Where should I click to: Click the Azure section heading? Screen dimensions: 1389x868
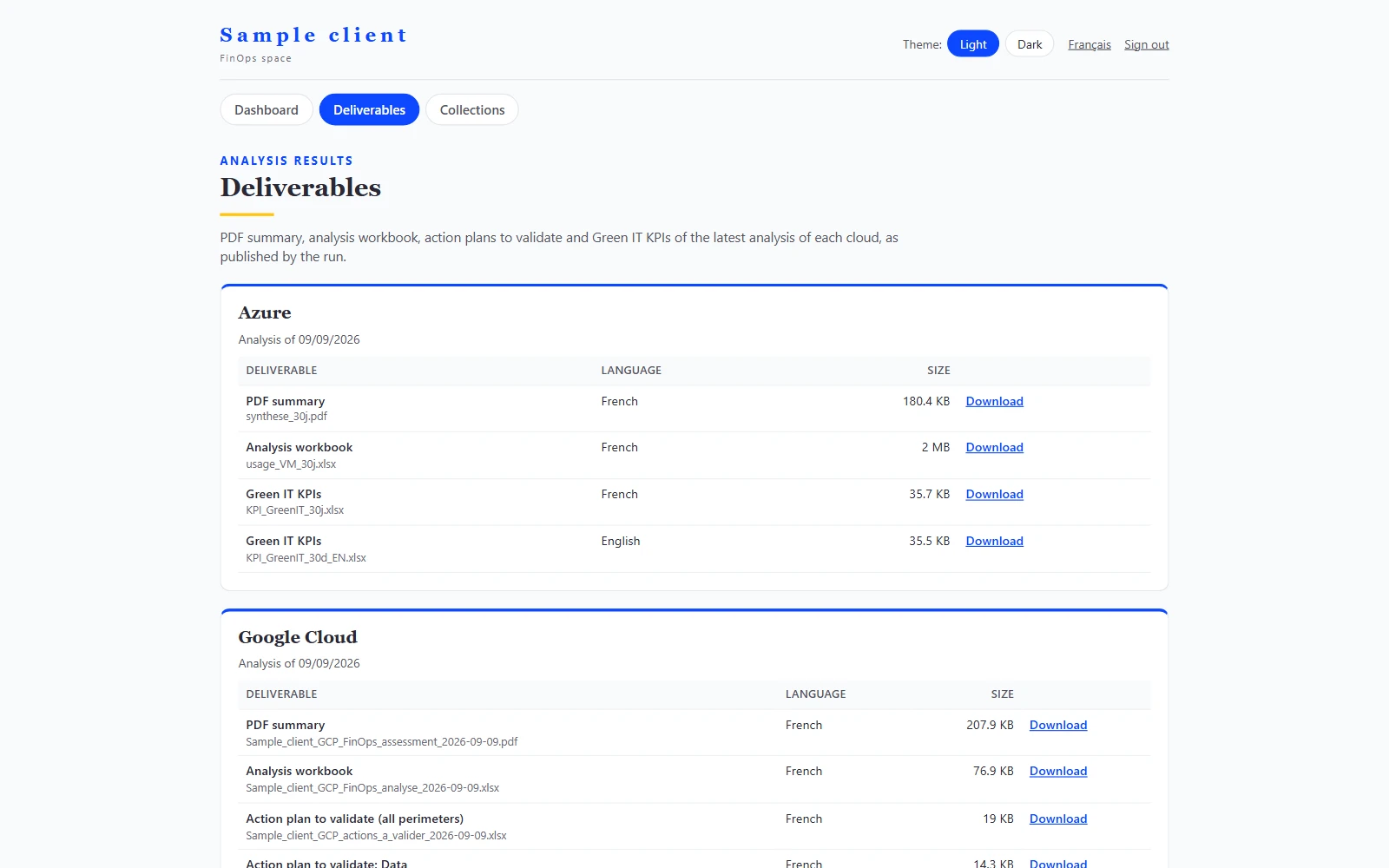tap(265, 312)
